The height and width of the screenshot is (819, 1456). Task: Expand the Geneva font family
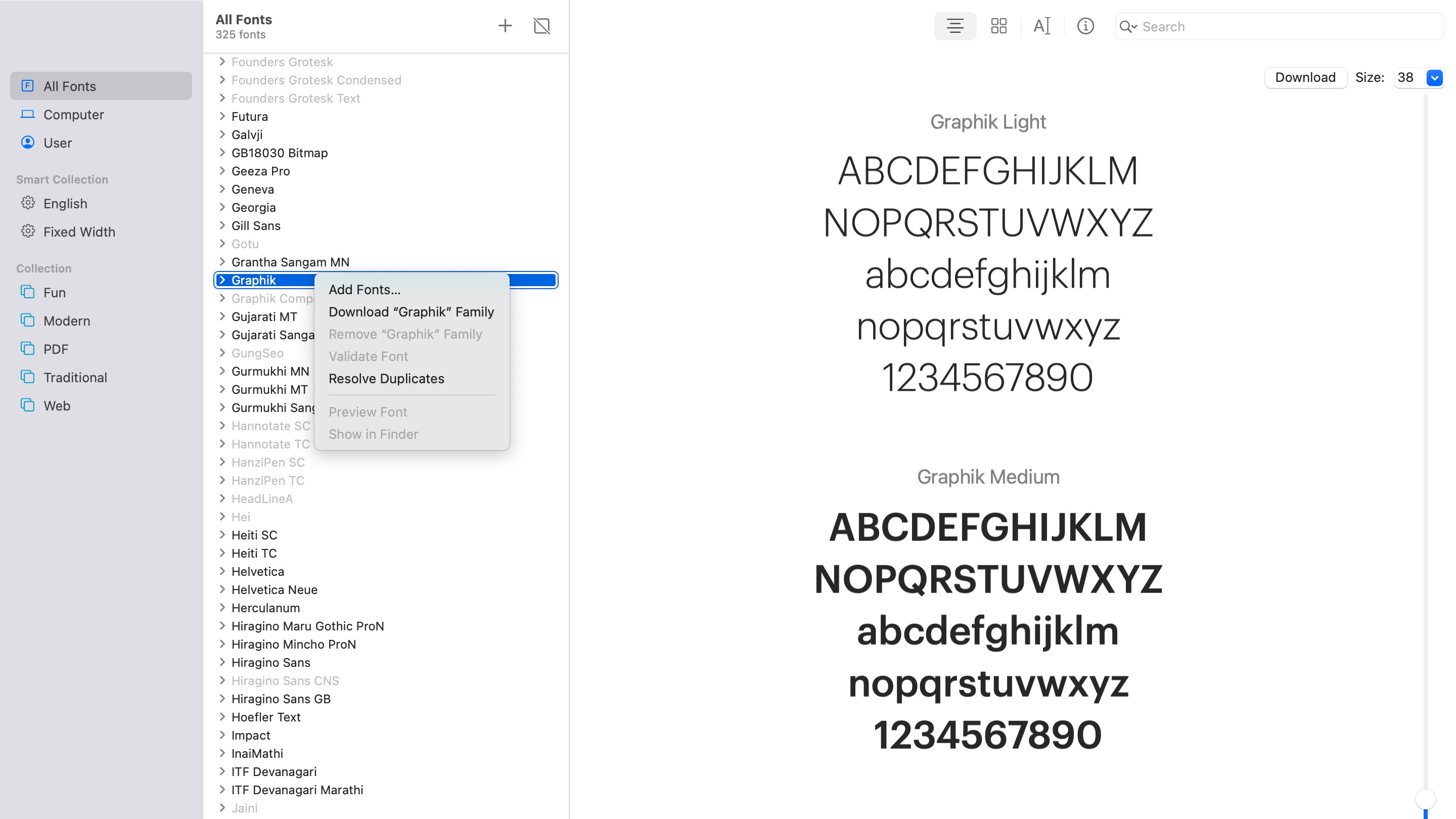point(222,189)
